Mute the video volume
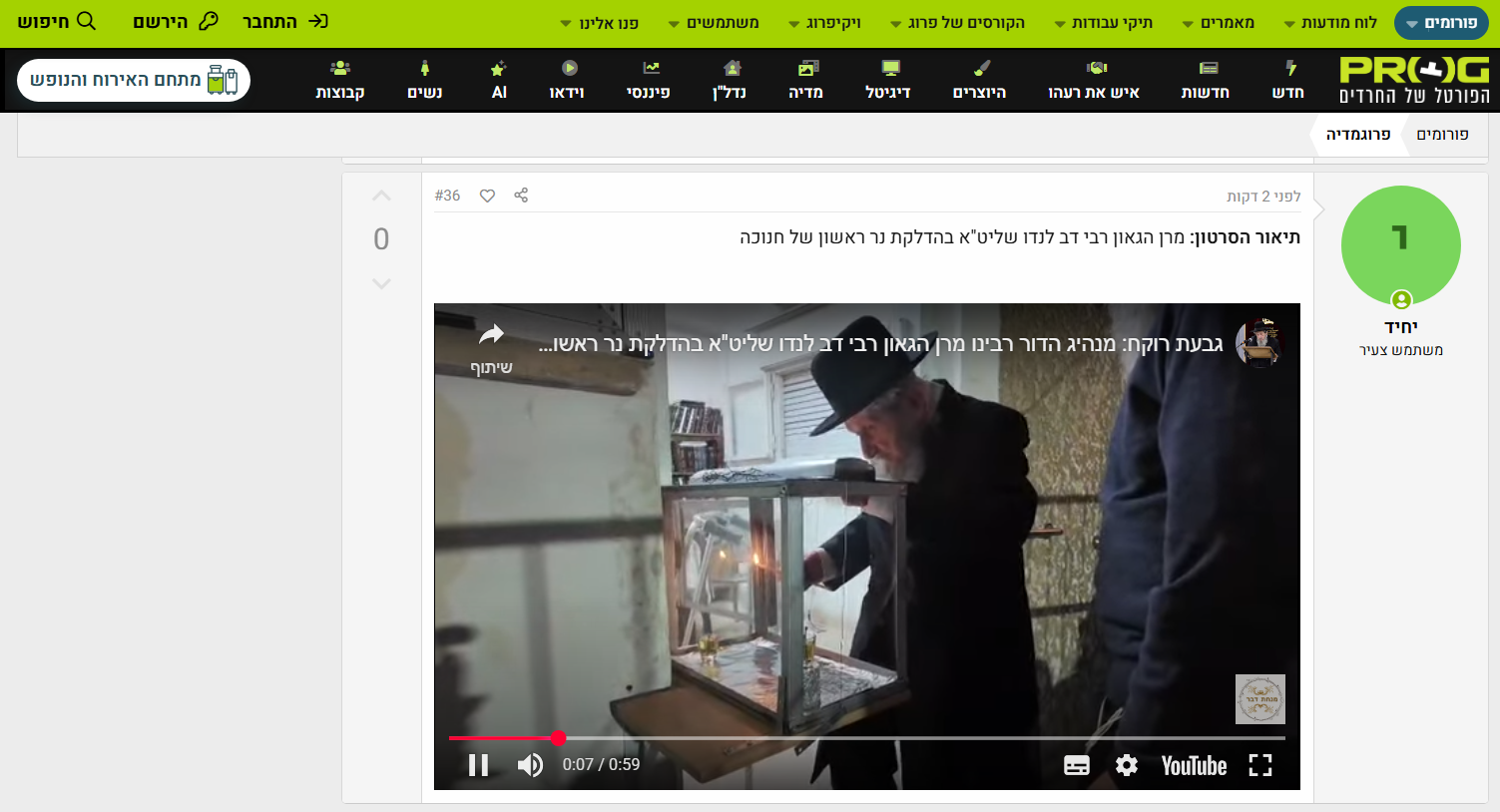The height and width of the screenshot is (812, 1500). pos(530,765)
